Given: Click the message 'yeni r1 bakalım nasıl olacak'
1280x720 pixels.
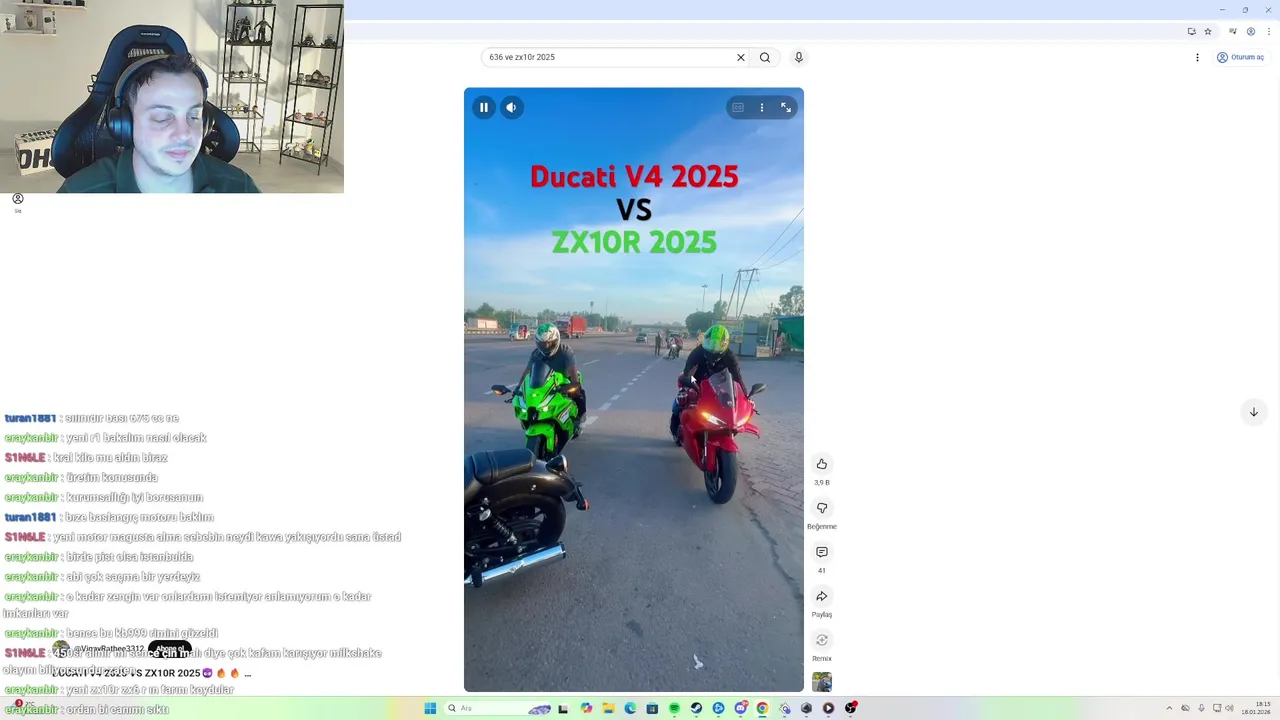Looking at the screenshot, I should tap(136, 438).
